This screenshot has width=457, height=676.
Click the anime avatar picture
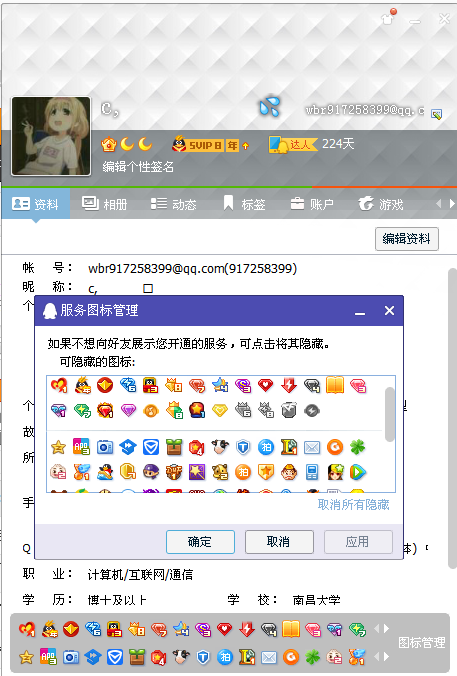[51, 136]
